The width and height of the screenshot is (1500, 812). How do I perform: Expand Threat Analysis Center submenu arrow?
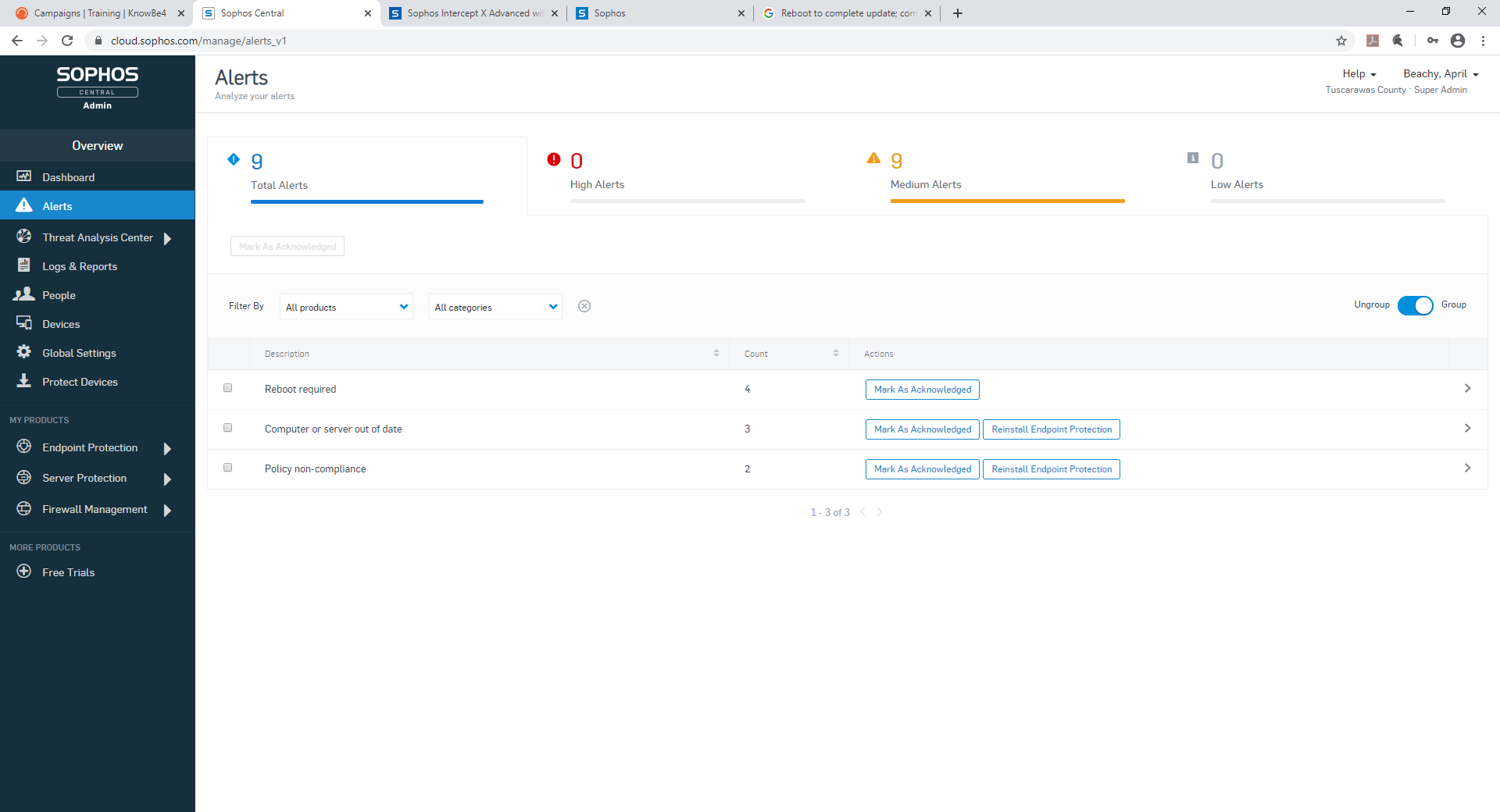pyautogui.click(x=167, y=238)
